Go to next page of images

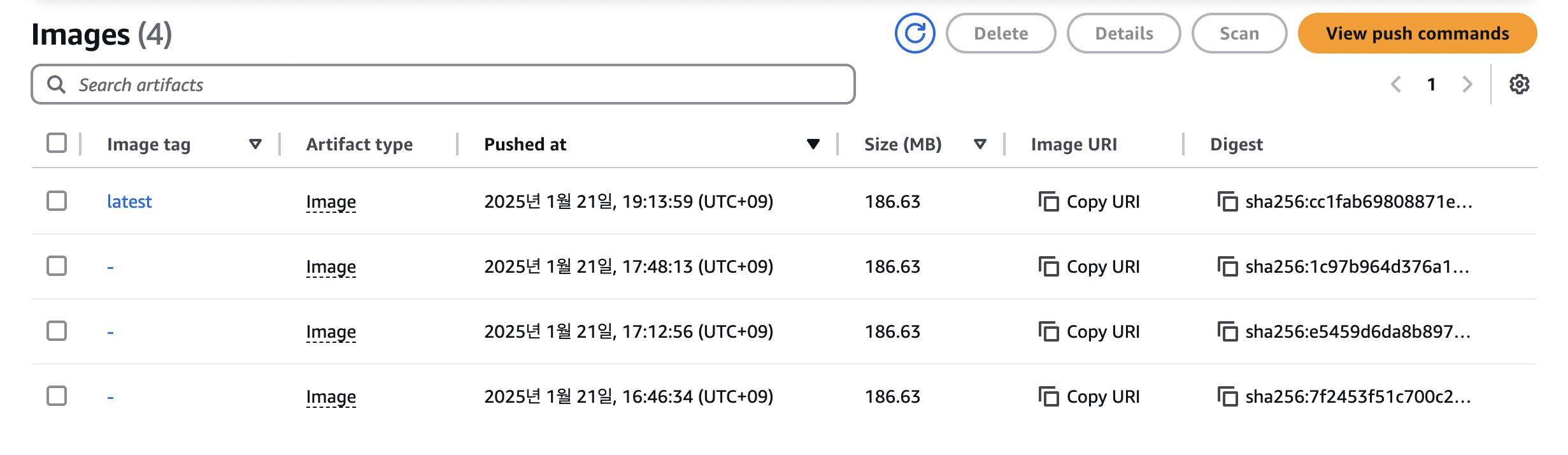click(1467, 84)
